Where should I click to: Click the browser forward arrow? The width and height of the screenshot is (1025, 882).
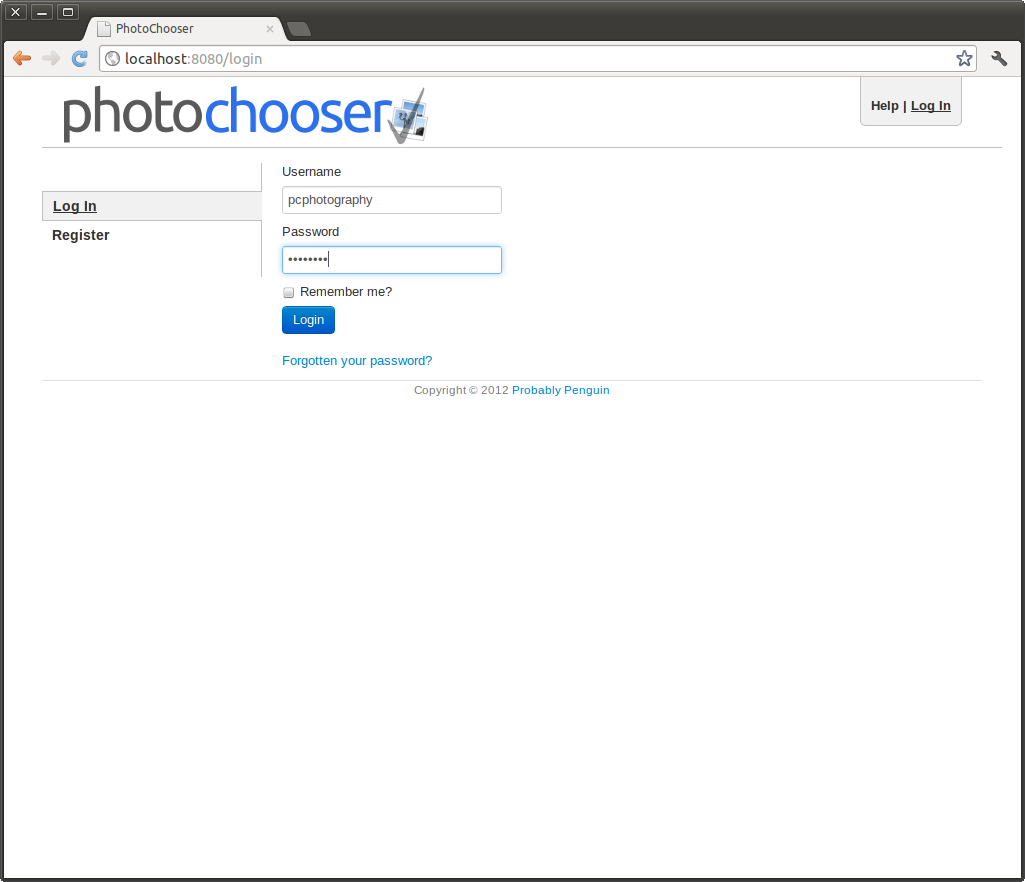point(51,59)
